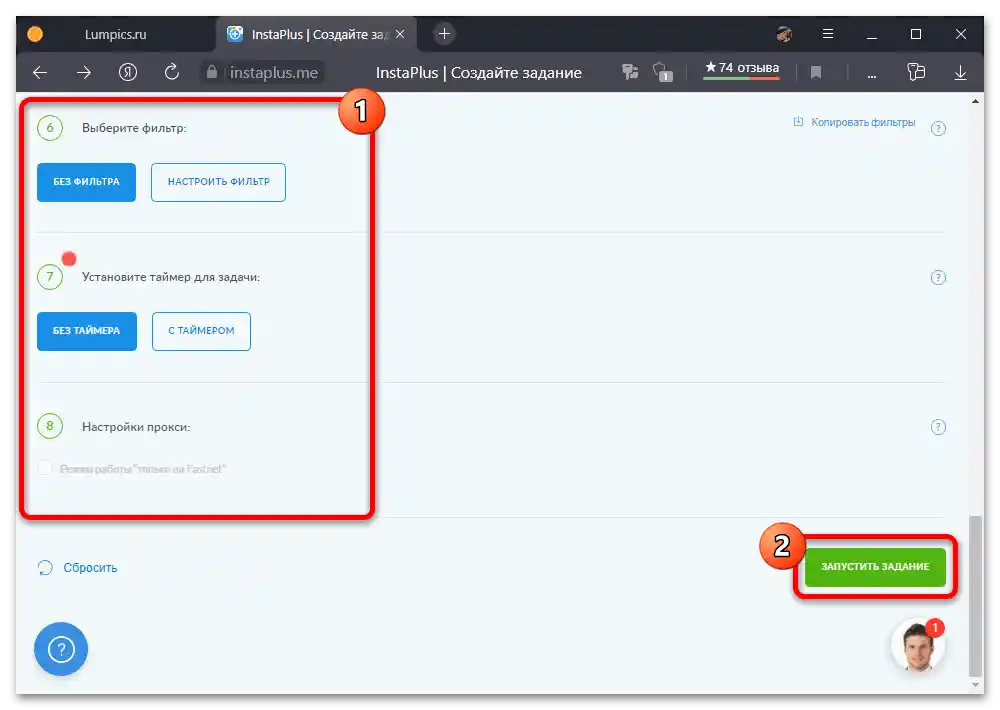Click the step 8 number circle

point(50,426)
